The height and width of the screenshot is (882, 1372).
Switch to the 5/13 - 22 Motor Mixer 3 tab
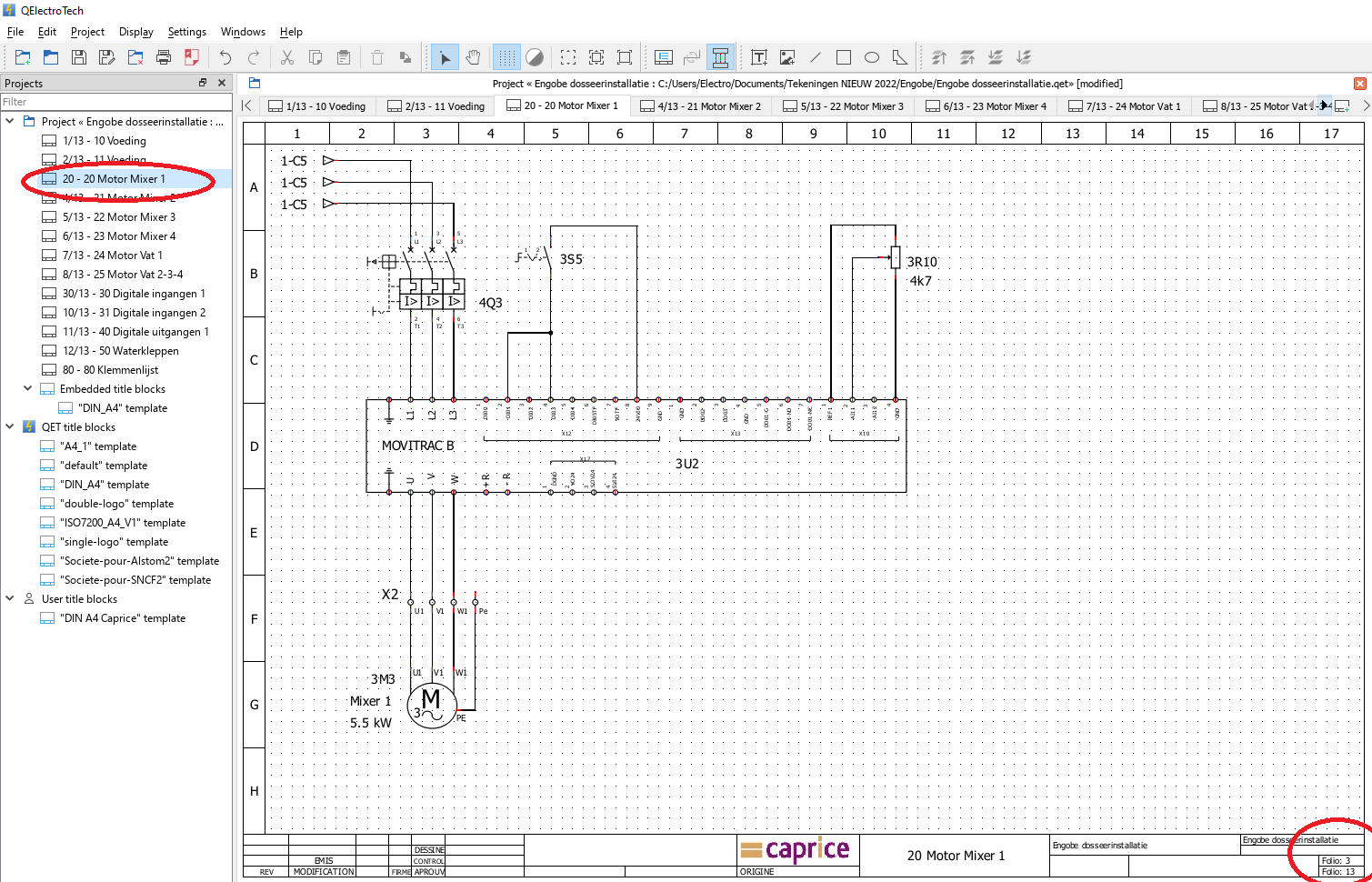pyautogui.click(x=843, y=106)
